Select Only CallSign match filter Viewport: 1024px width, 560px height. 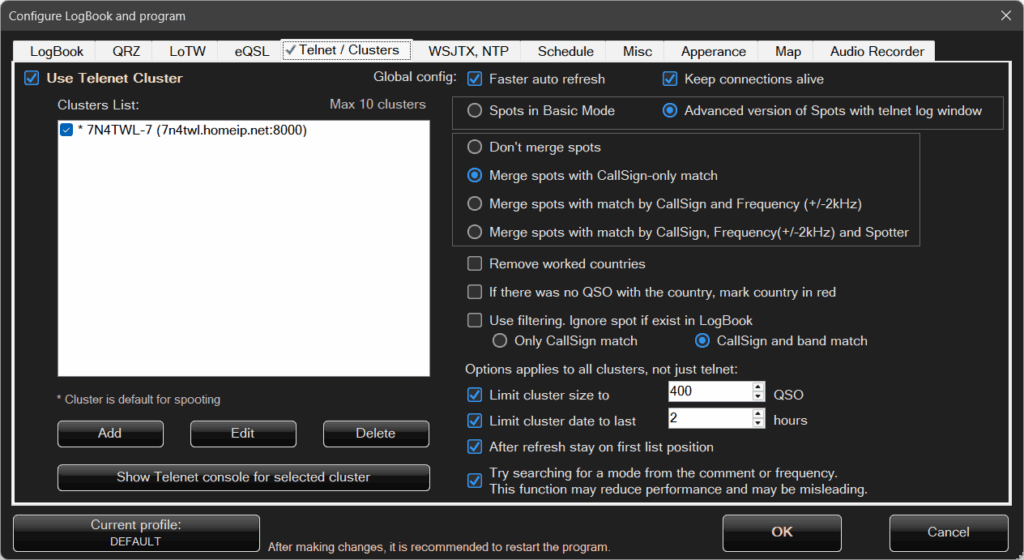click(x=500, y=341)
